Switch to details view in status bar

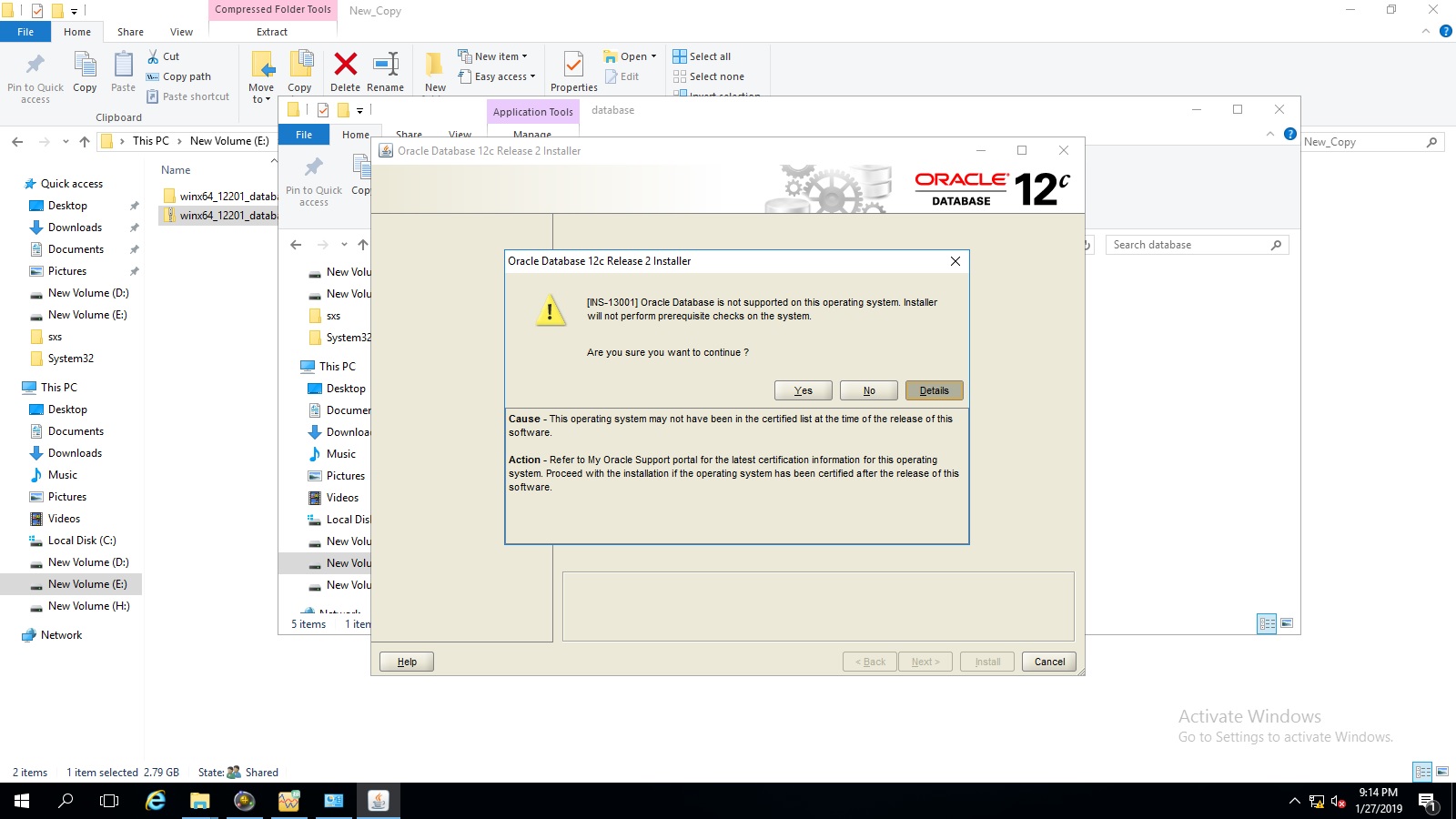(1422, 772)
